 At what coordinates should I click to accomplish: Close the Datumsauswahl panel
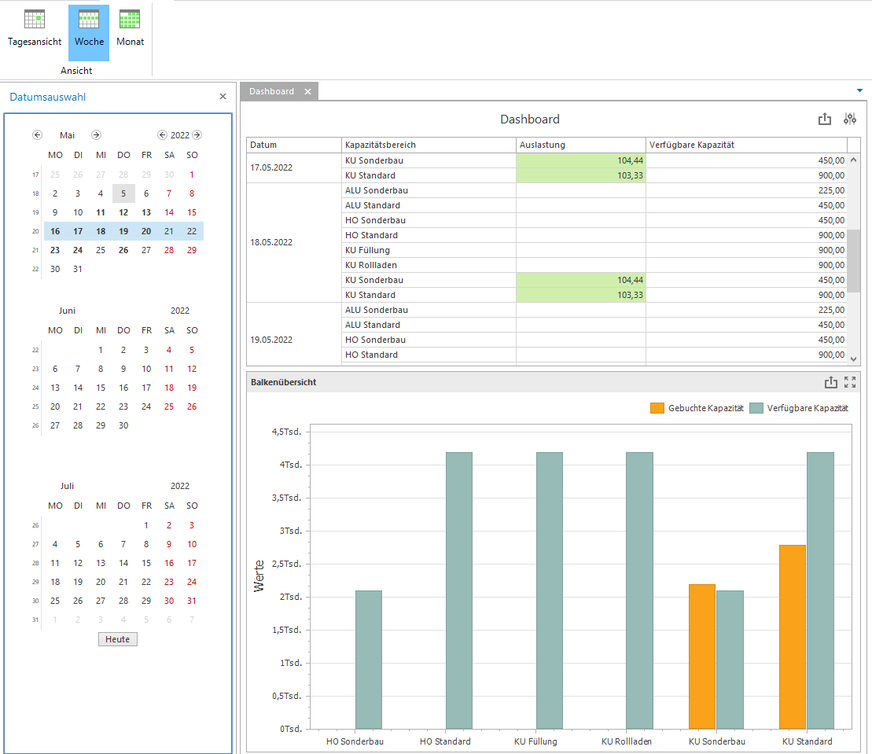tap(223, 97)
